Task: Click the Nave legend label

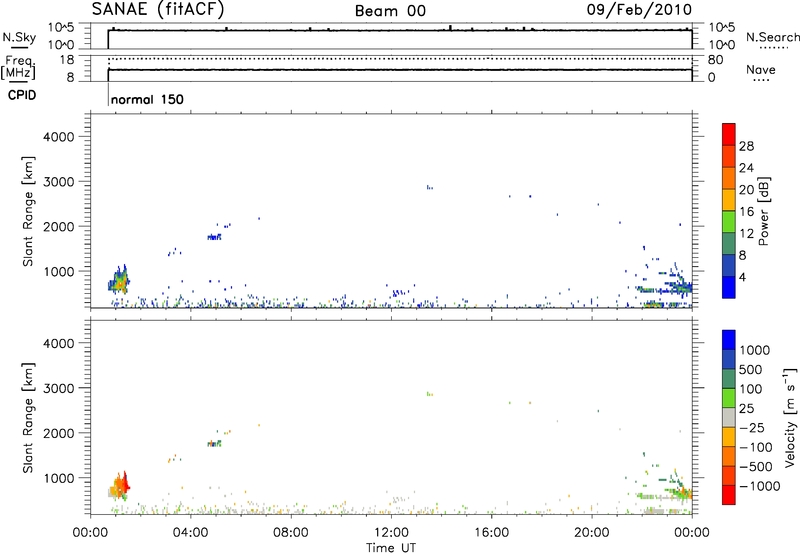Action: [x=761, y=69]
